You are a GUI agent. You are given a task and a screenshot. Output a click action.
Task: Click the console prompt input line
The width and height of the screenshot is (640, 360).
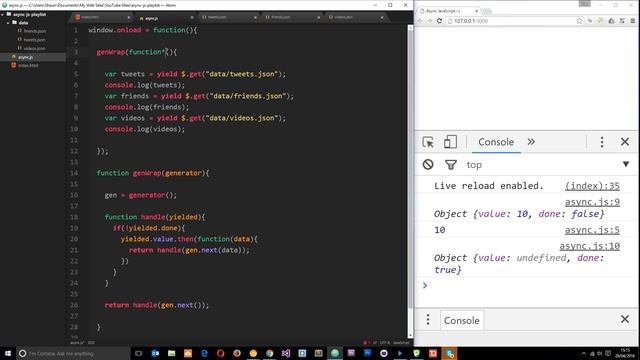pyautogui.click(x=527, y=285)
